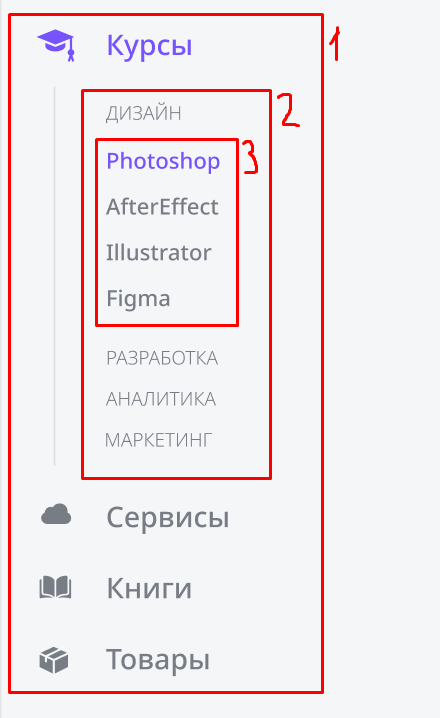Screen dimensions: 440x718
Task: Choose the Figma course item
Action: pos(138,299)
